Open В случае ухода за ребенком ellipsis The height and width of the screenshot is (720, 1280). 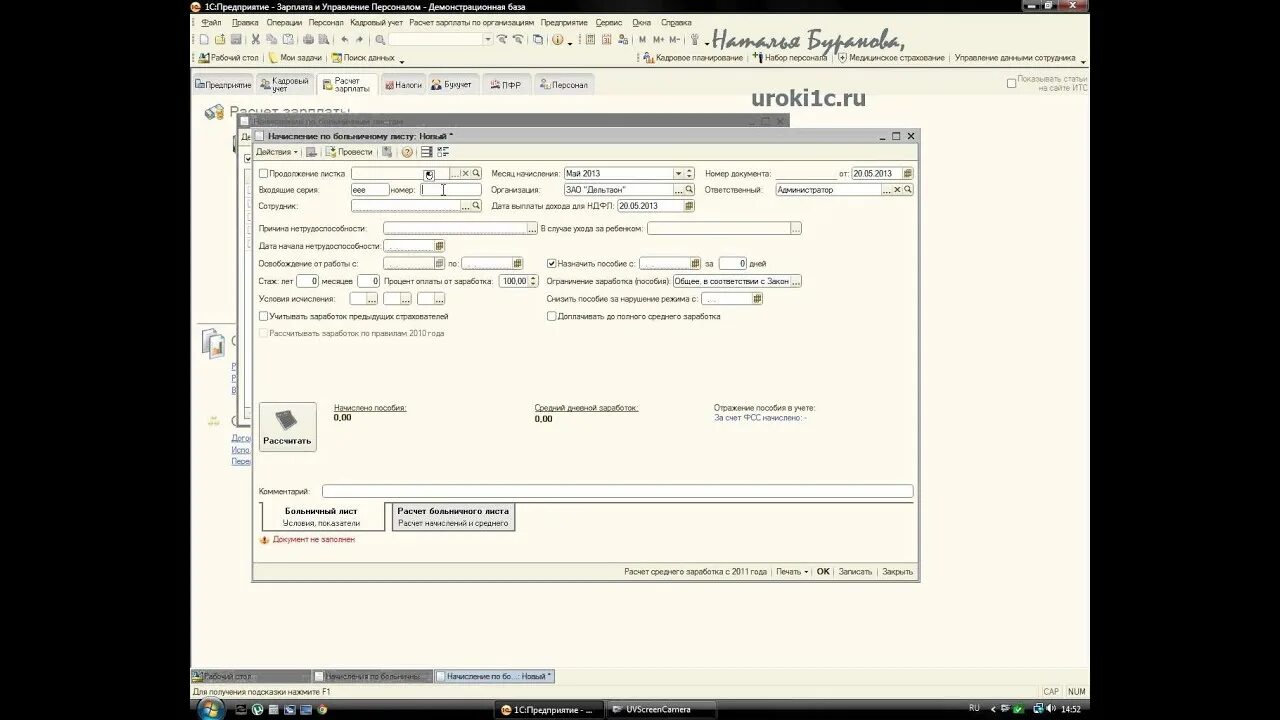pyautogui.click(x=796, y=229)
